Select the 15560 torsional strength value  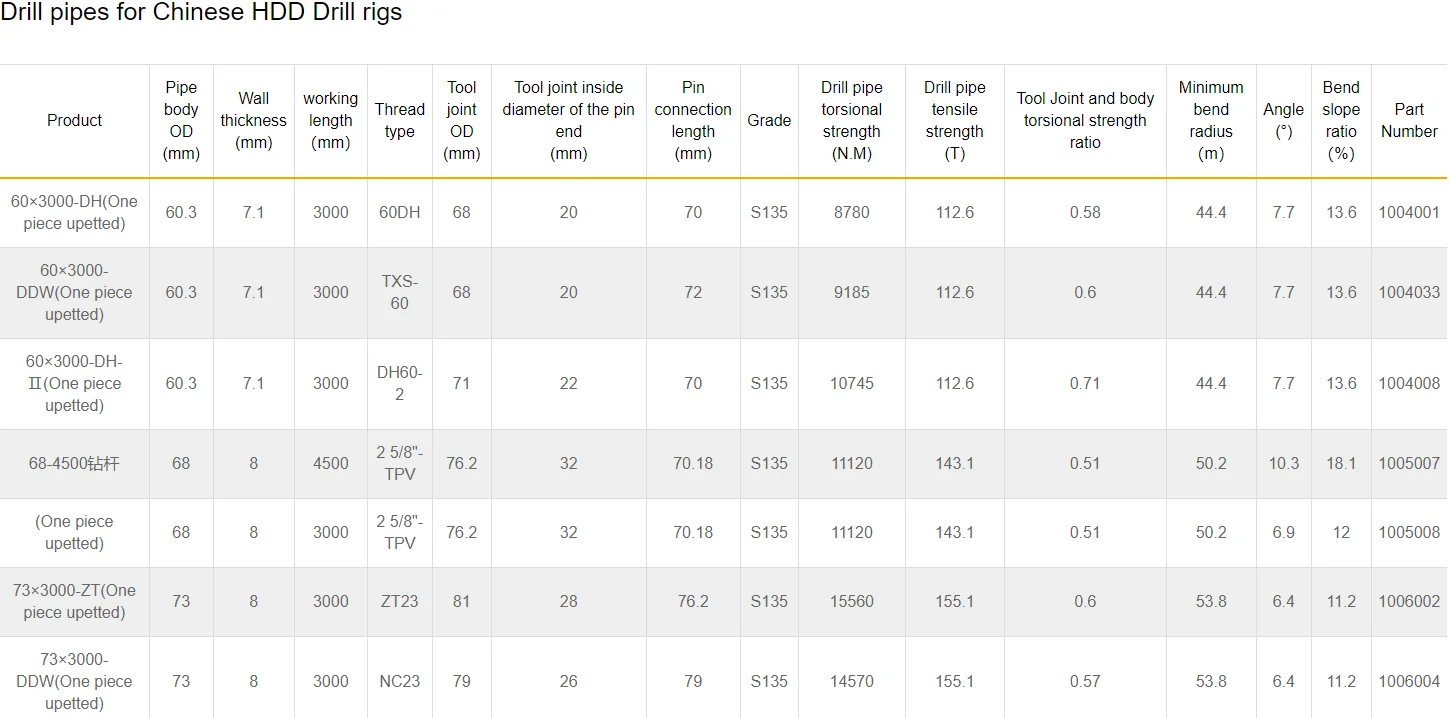coord(851,601)
